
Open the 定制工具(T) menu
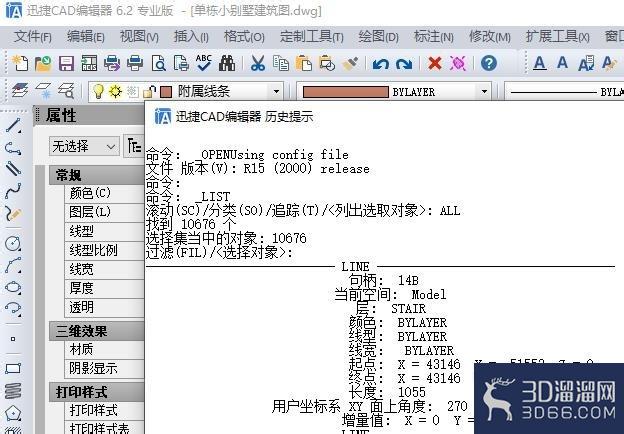(312, 37)
